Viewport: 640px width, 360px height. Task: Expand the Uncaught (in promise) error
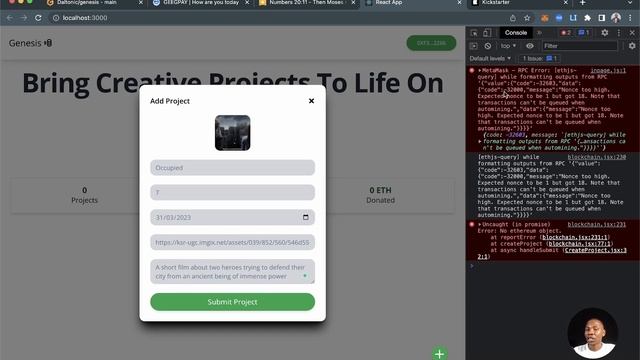tap(480, 224)
